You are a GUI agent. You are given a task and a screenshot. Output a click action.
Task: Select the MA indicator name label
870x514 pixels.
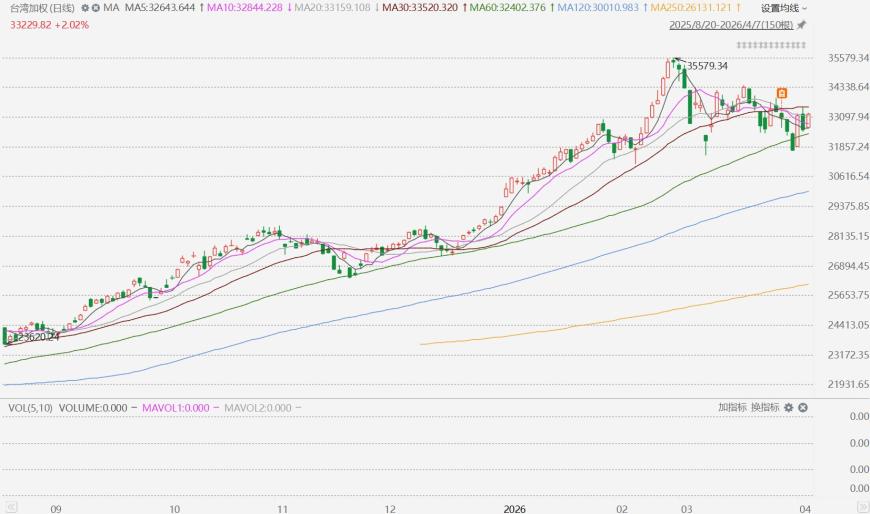pos(110,8)
